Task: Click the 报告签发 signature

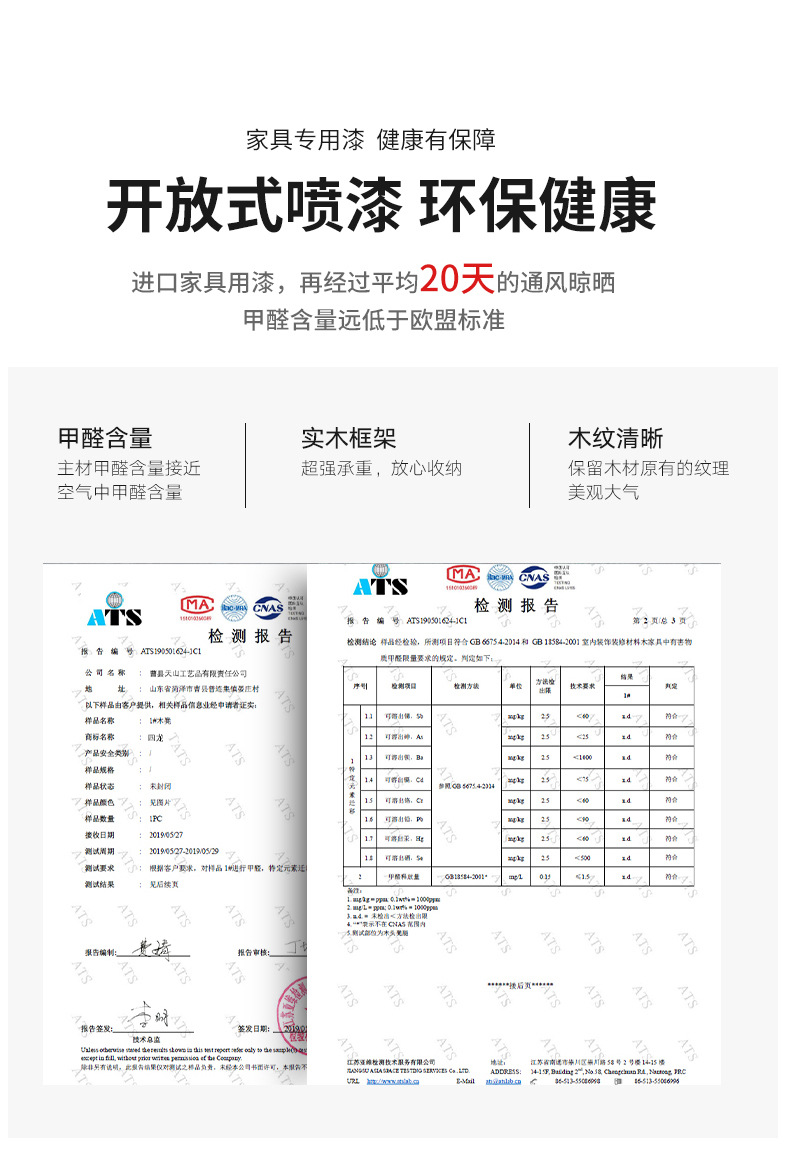Action: (x=149, y=1017)
